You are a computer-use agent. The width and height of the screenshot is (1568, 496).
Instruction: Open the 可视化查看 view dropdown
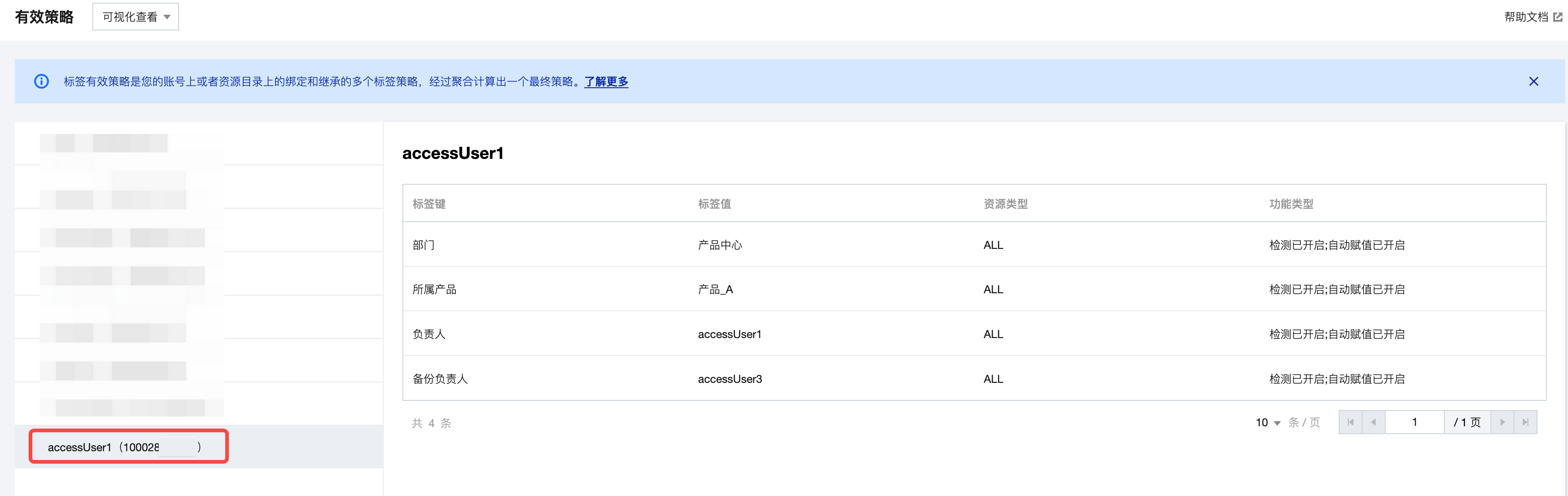pos(135,17)
